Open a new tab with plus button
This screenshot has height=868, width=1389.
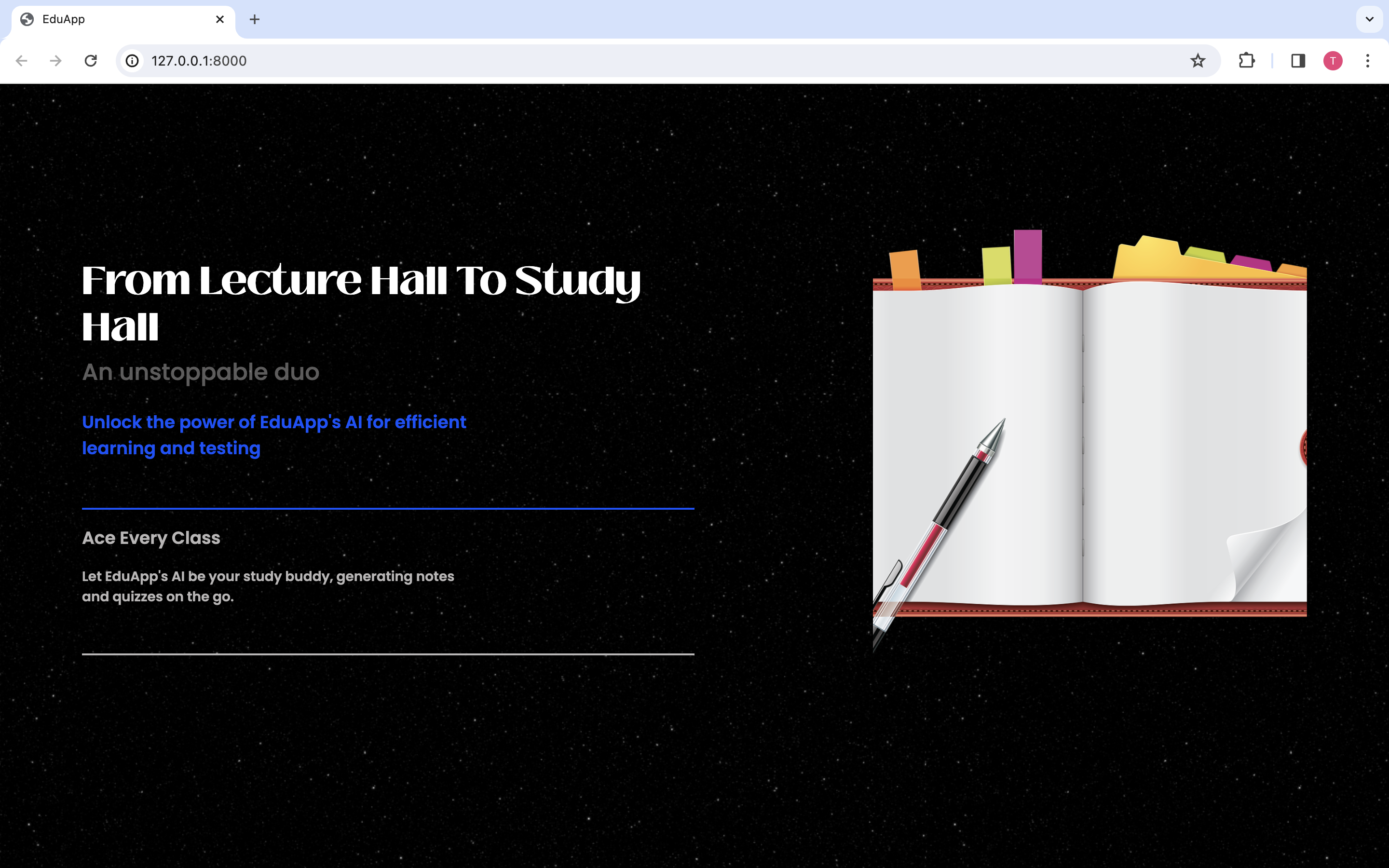pos(254,19)
